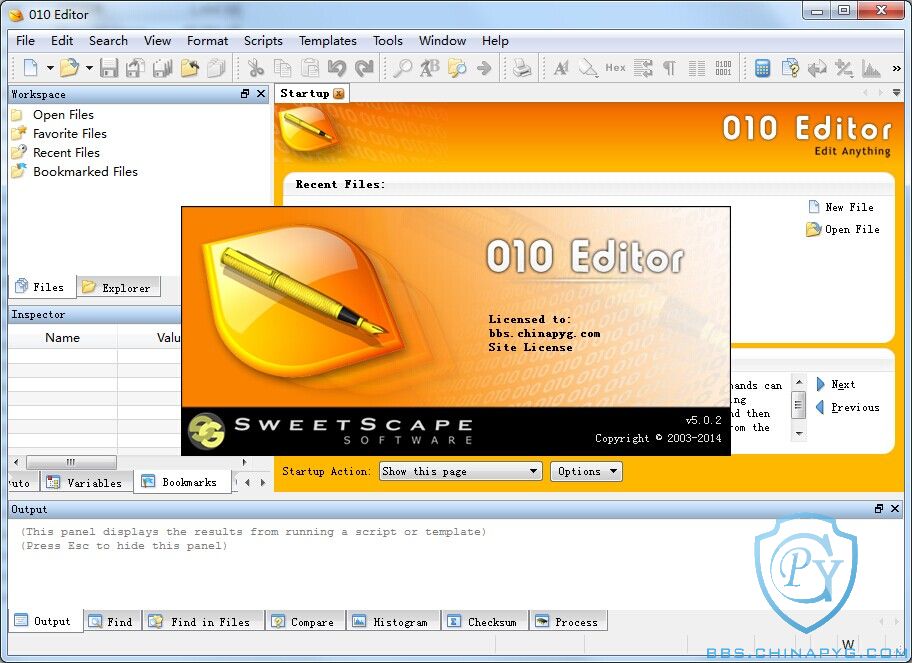Click the Compare files toolbar icon
Image resolution: width=912 pixels, height=663 pixels.
[790, 68]
